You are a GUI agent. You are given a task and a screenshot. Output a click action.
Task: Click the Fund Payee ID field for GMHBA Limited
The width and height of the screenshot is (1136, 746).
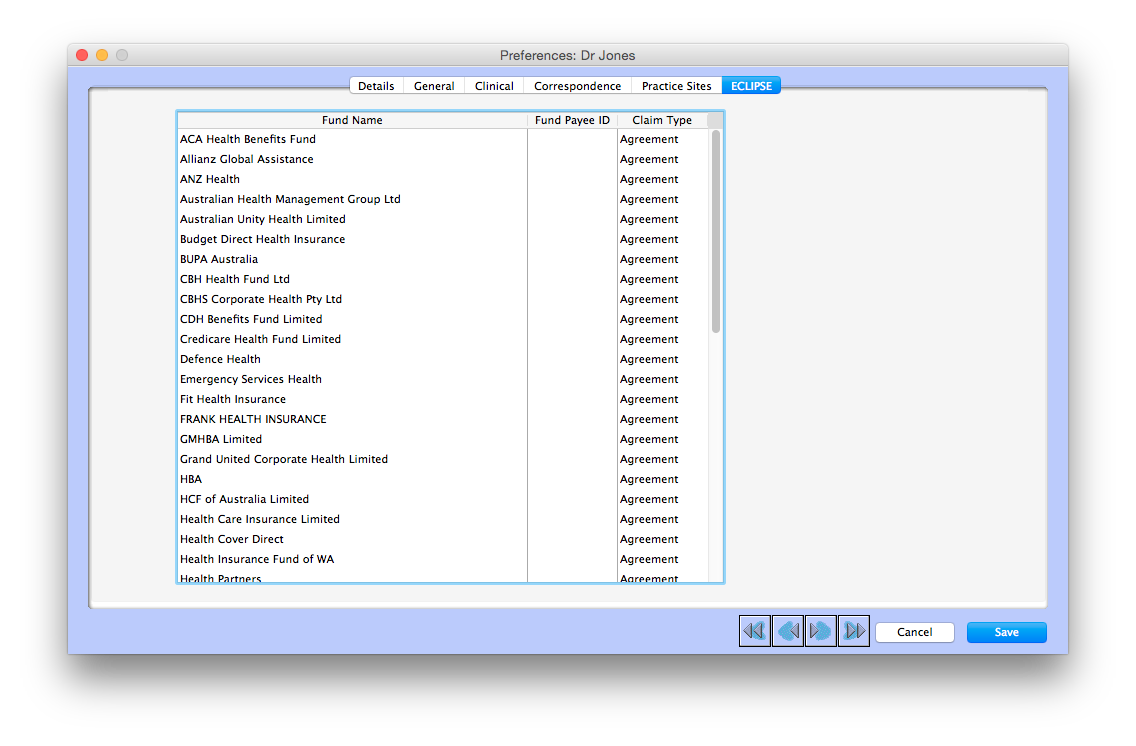[x=572, y=439]
